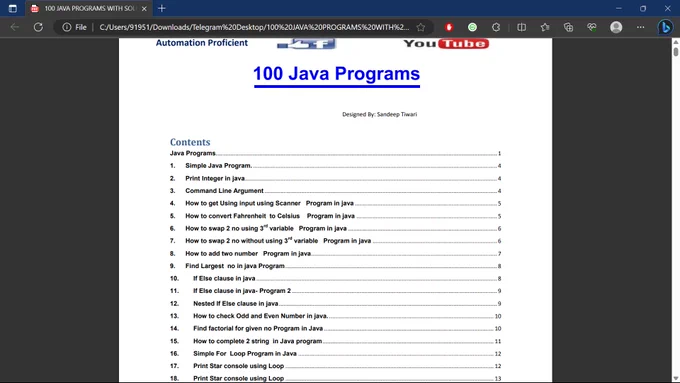Open Browser essentials heart icon
The width and height of the screenshot is (680, 383).
(592, 27)
